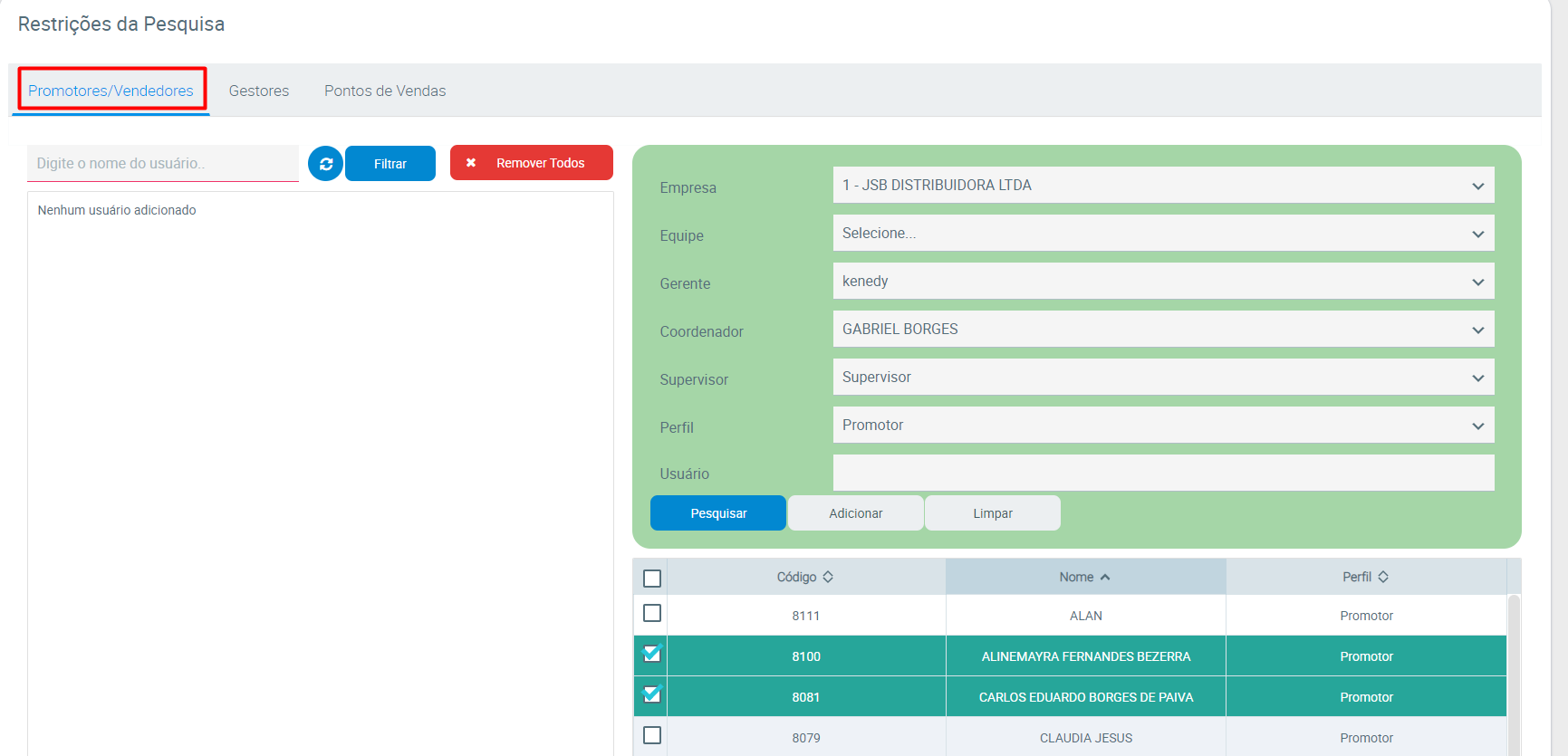Open the Pontos de Vendas tab

coord(385,91)
